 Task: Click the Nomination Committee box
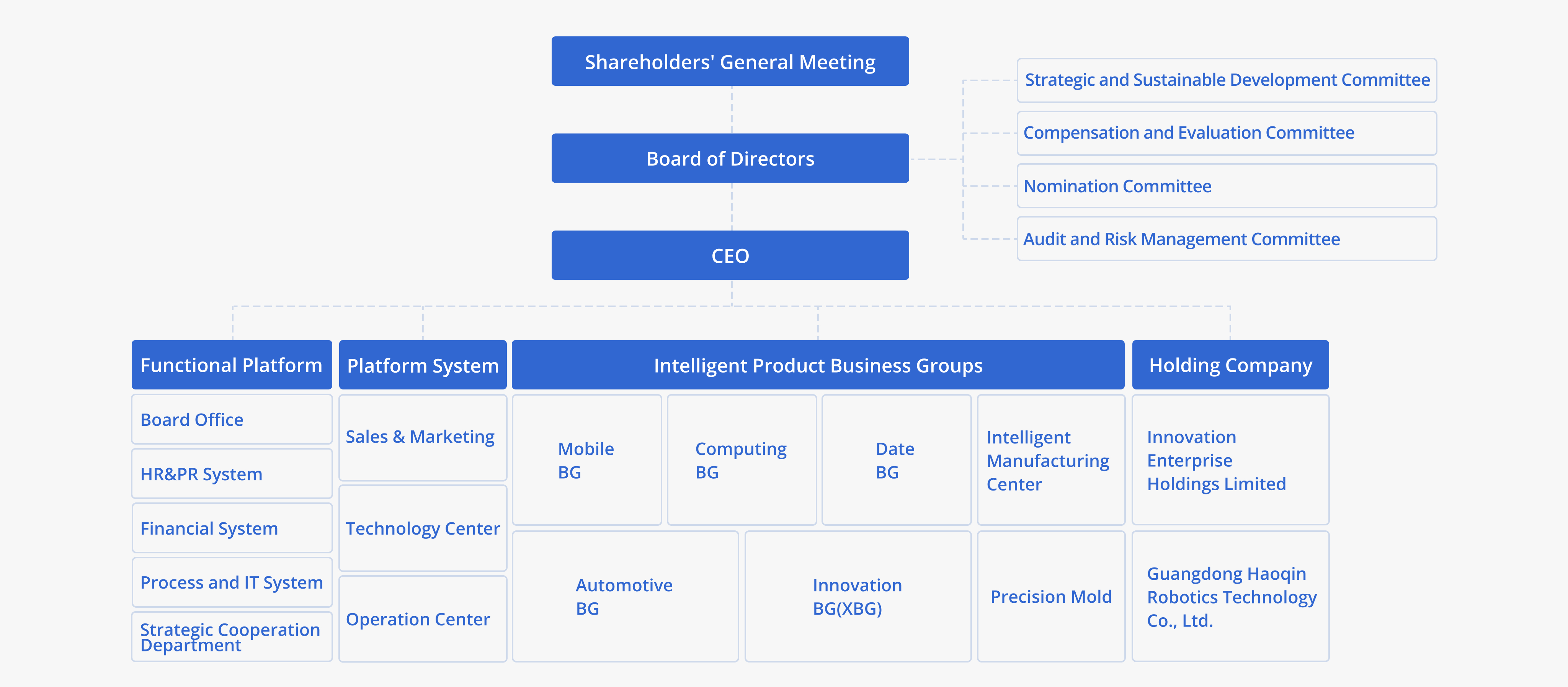click(x=1227, y=186)
